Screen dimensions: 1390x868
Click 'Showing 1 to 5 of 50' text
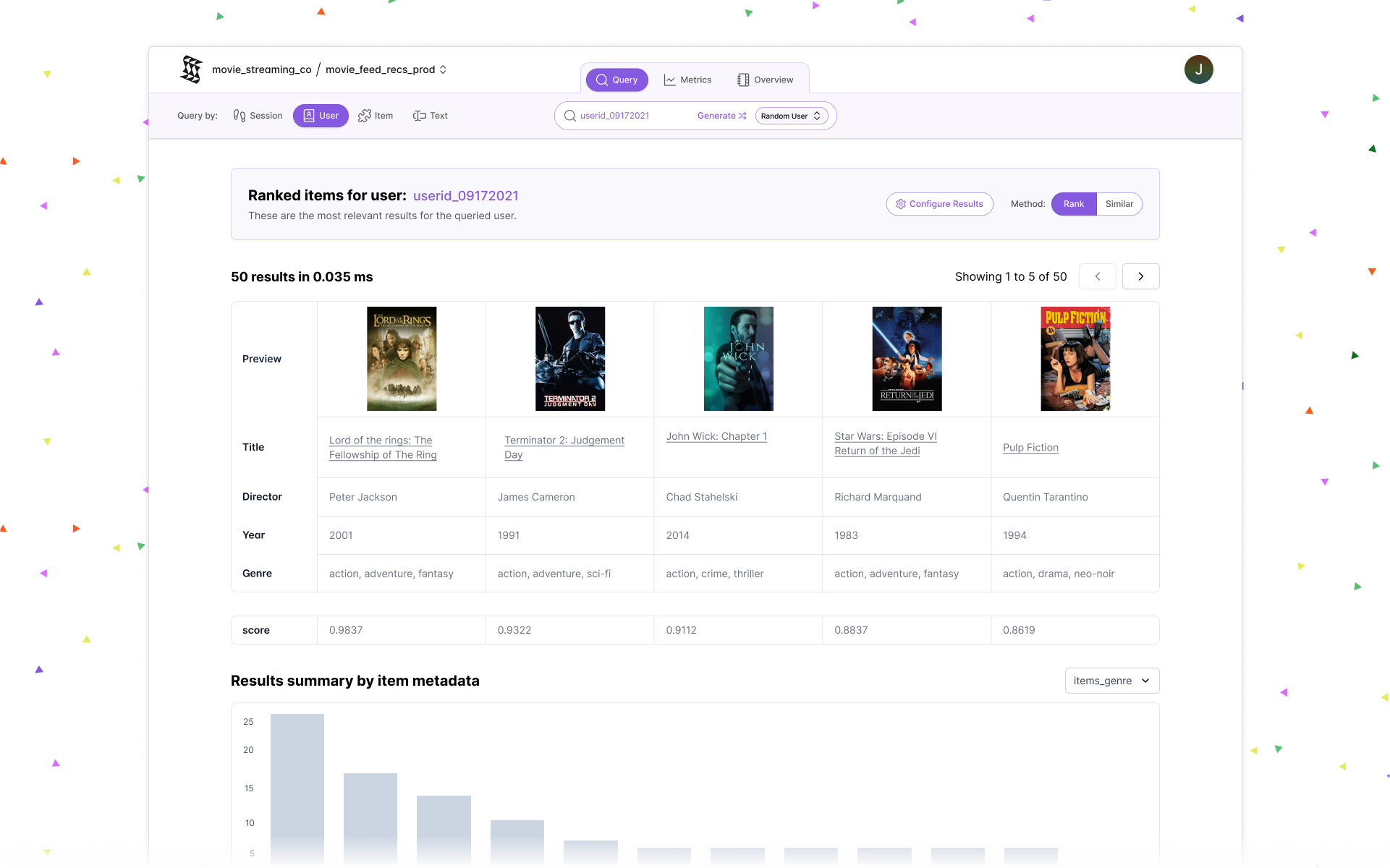click(1011, 276)
